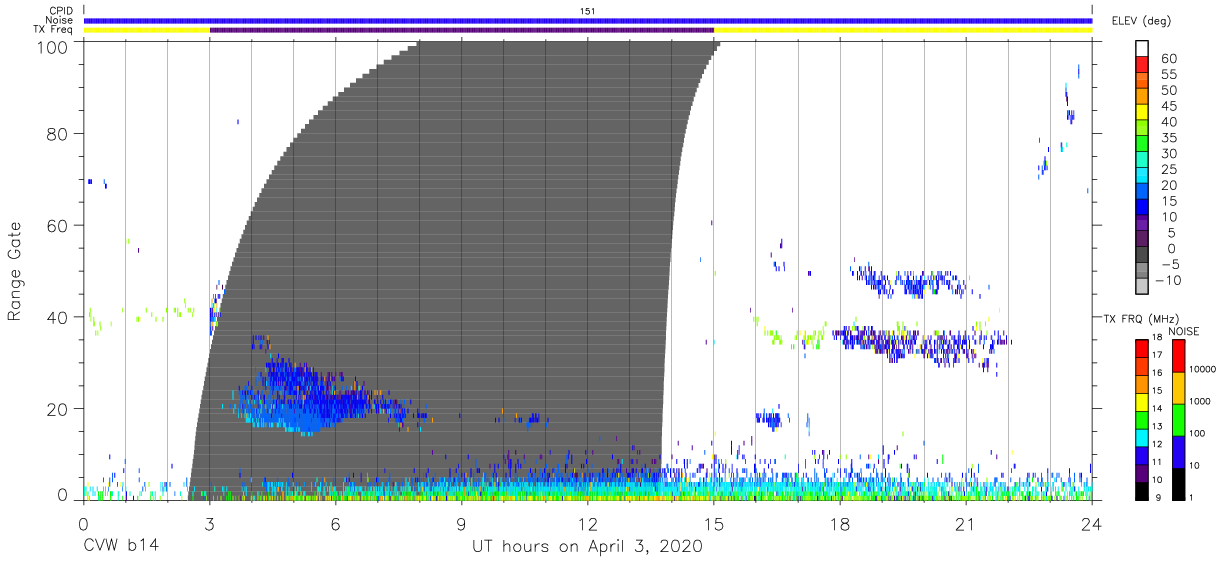Select the green ELEV swatch between 30 and 35
The height and width of the screenshot is (567, 1228).
tap(1142, 144)
